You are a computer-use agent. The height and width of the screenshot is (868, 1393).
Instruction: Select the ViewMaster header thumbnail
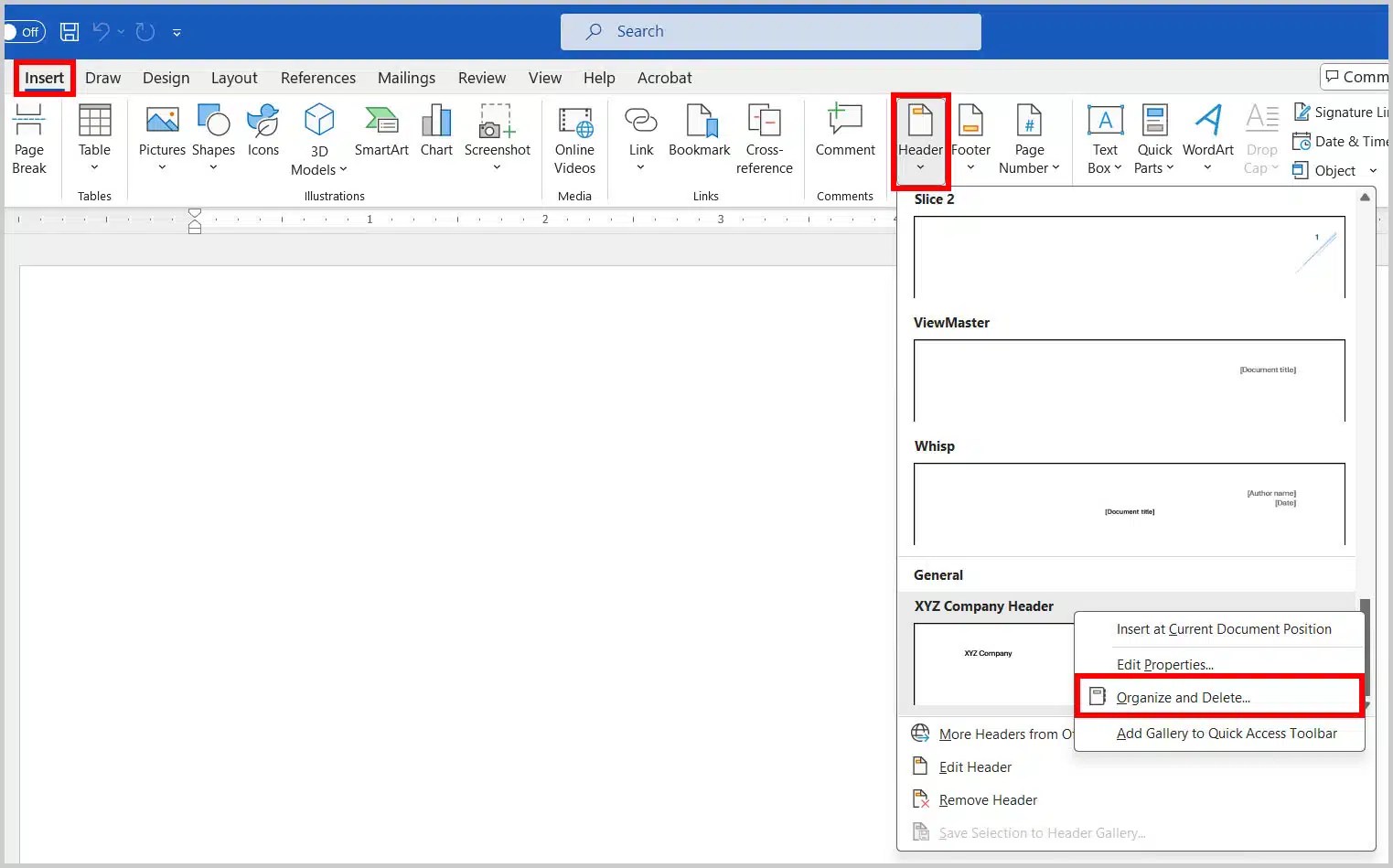pos(1130,380)
